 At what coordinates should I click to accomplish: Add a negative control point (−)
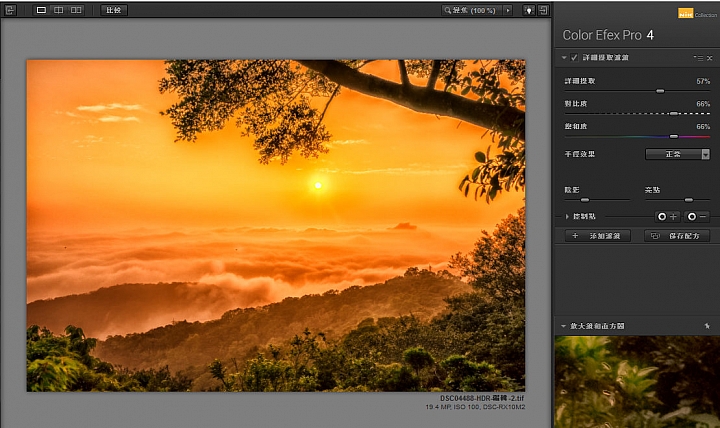pos(696,216)
